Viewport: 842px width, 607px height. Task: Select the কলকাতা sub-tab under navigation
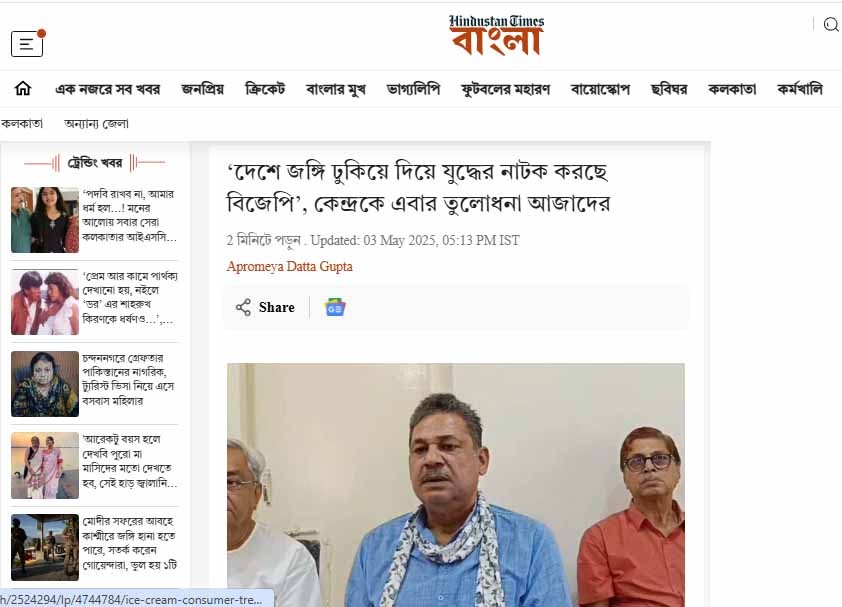[x=21, y=124]
